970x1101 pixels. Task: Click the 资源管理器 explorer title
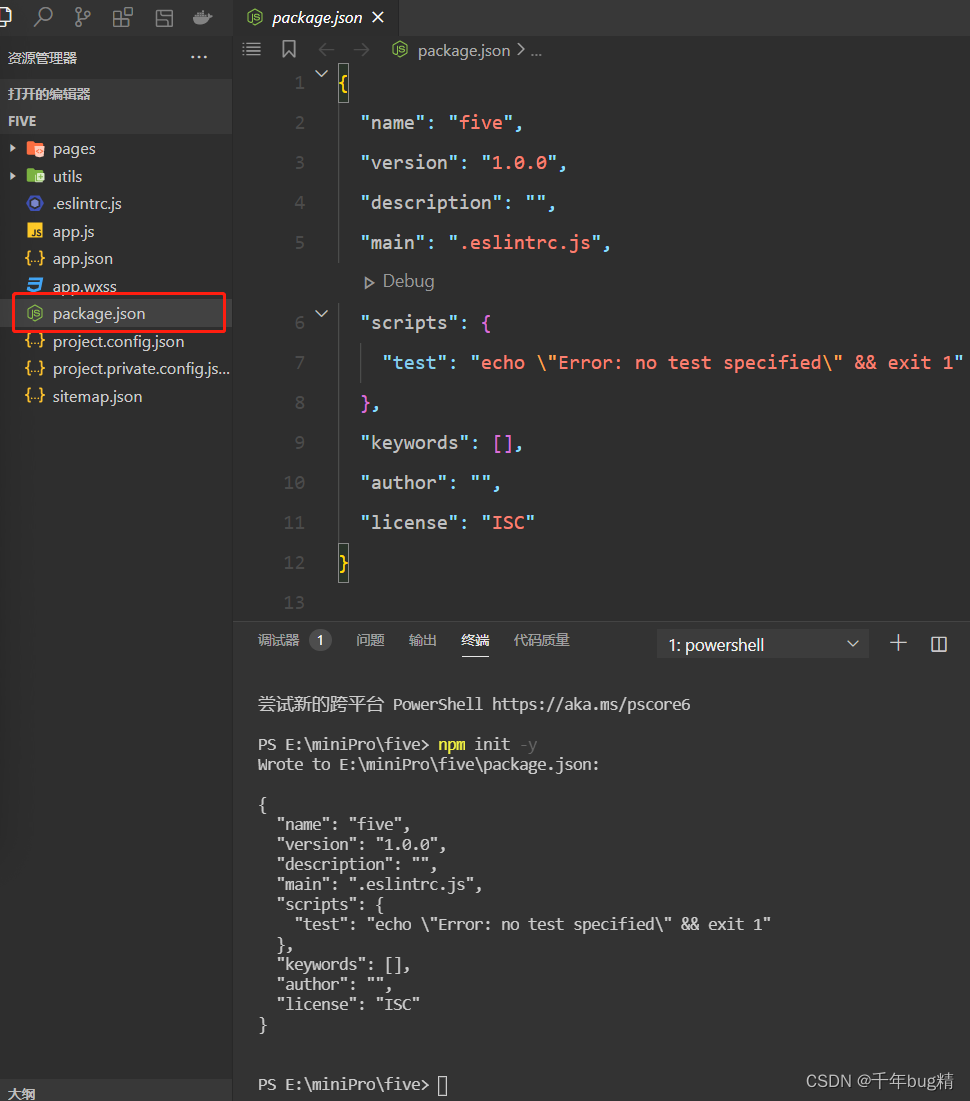[x=42, y=58]
